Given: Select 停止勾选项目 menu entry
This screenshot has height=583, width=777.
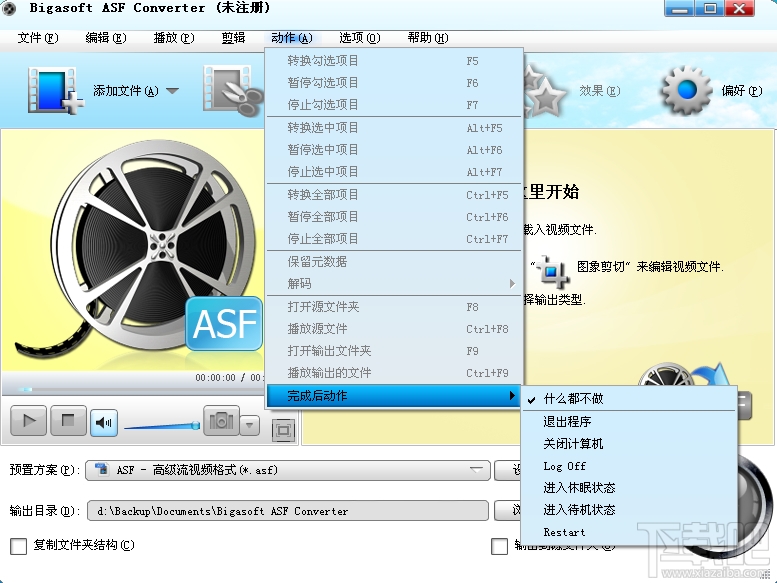Looking at the screenshot, I should 394,105.
